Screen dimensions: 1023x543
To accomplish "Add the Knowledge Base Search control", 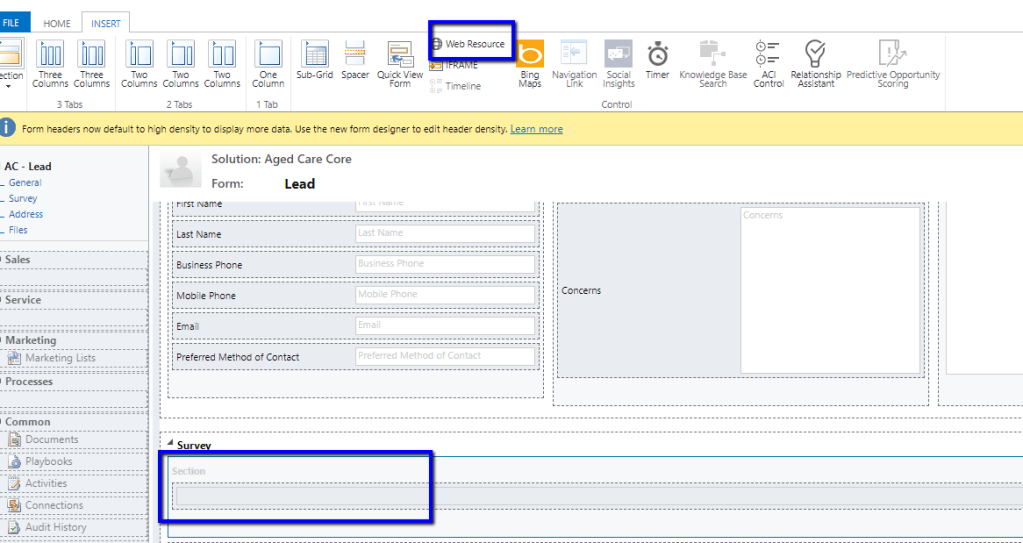I will point(712,64).
